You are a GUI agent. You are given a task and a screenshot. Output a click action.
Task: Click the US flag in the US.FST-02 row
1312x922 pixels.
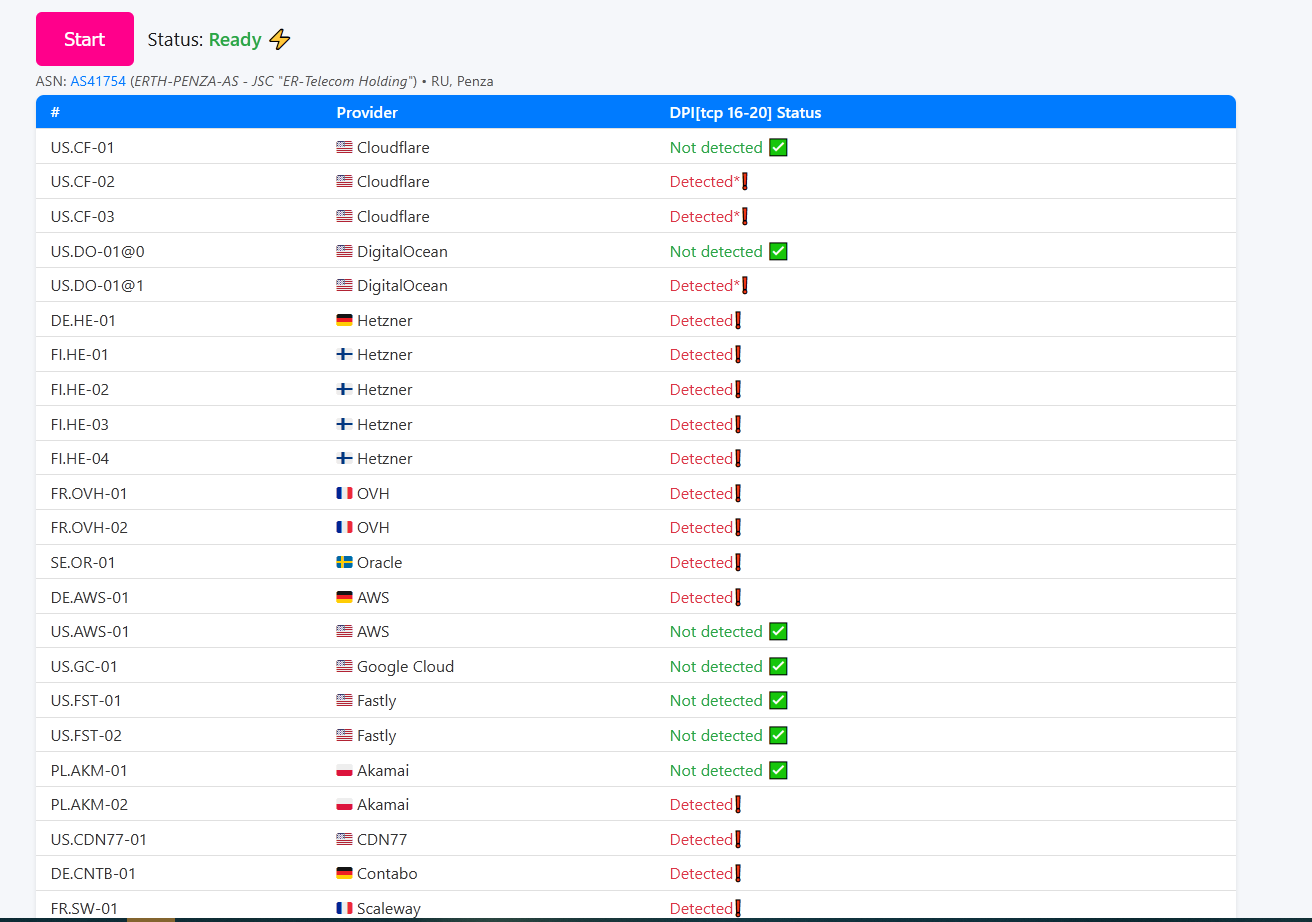(x=344, y=735)
